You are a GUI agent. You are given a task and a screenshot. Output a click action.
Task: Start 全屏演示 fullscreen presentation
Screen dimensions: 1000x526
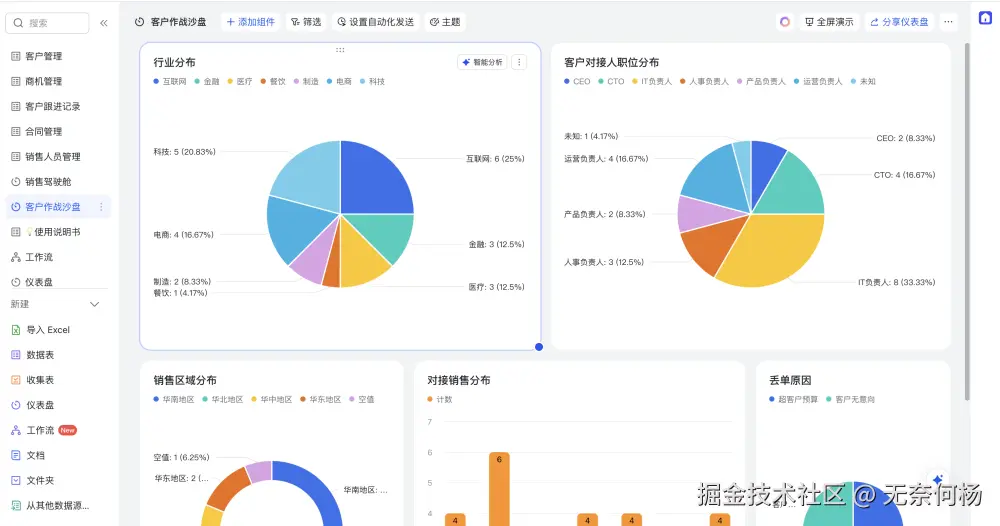coord(829,22)
